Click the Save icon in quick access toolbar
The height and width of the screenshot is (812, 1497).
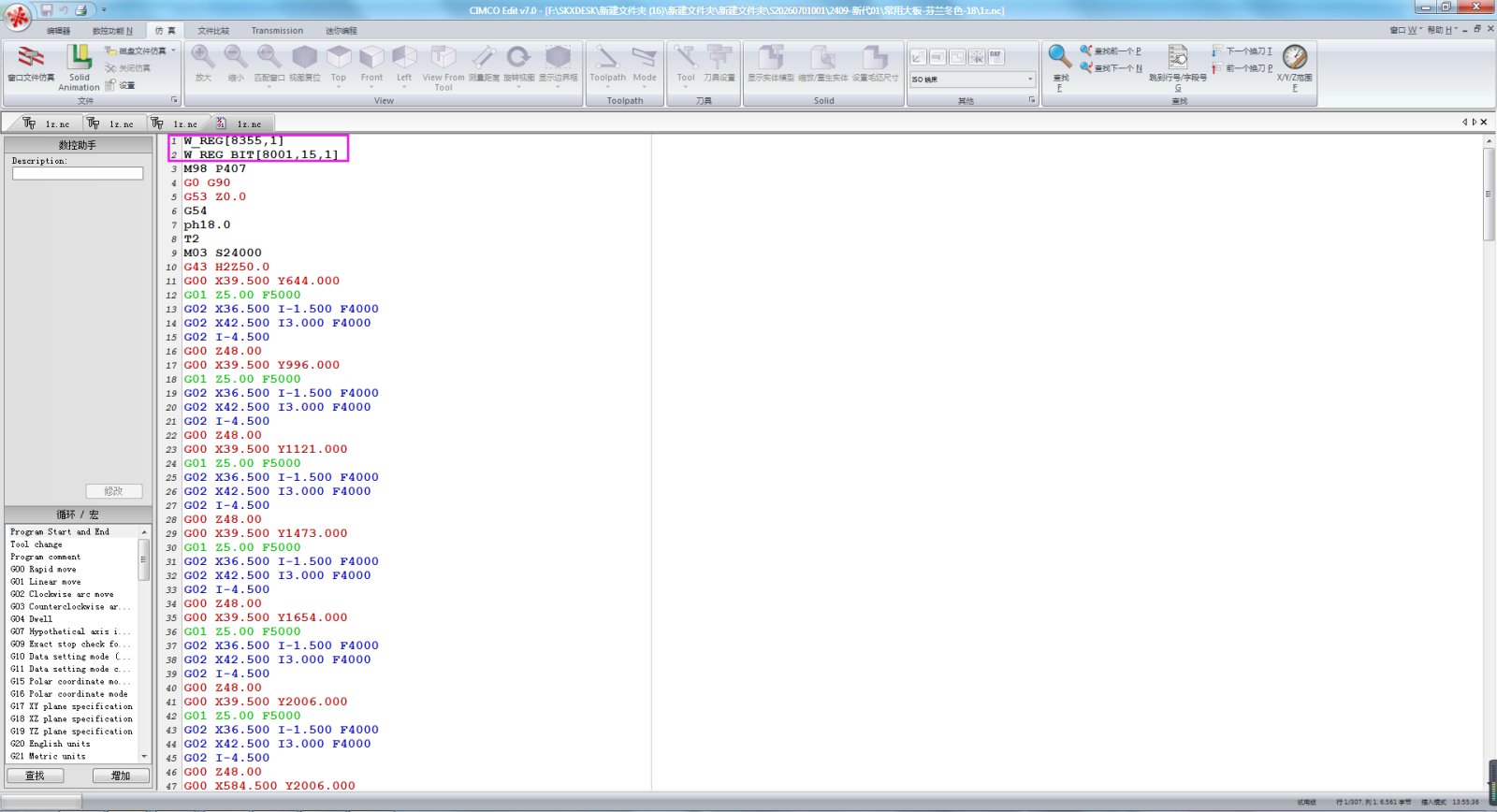click(47, 10)
